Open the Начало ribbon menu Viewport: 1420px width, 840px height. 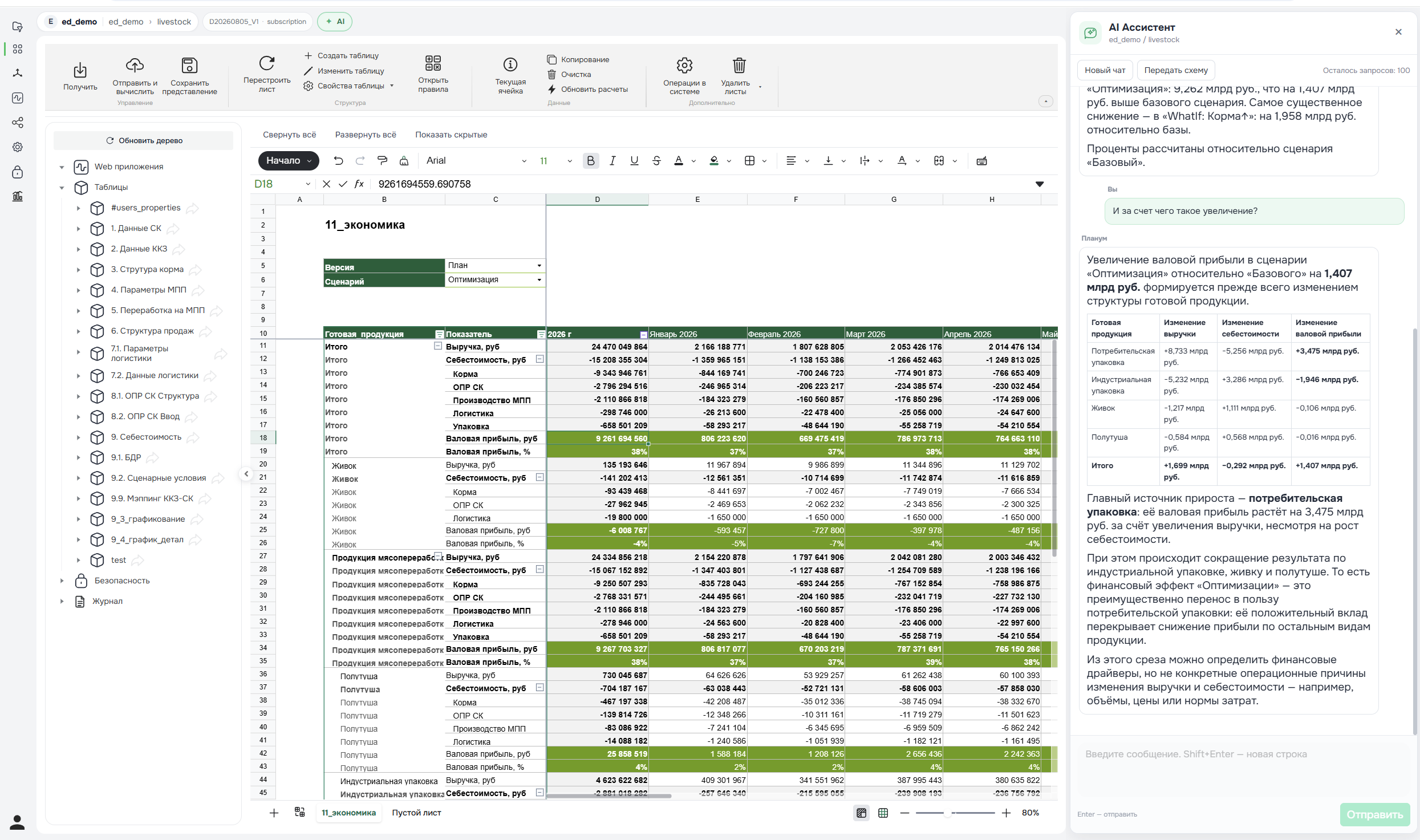click(x=289, y=161)
